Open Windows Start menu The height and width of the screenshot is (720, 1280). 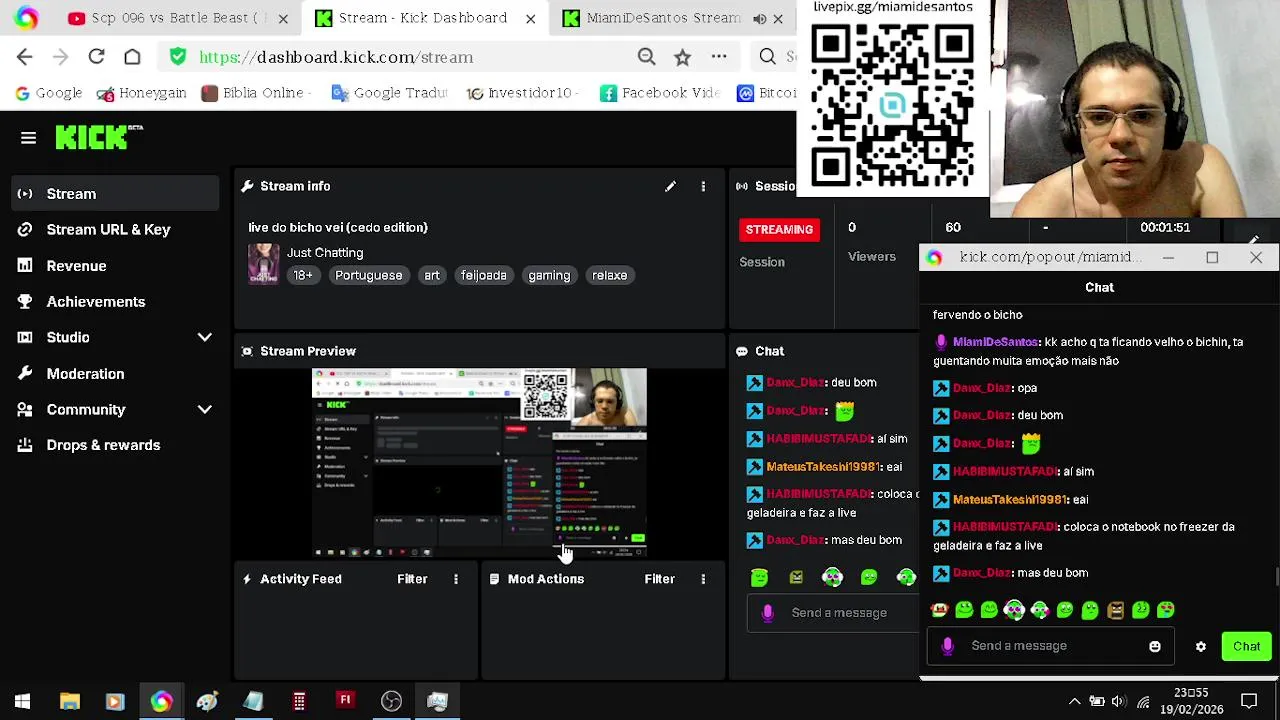[22, 701]
